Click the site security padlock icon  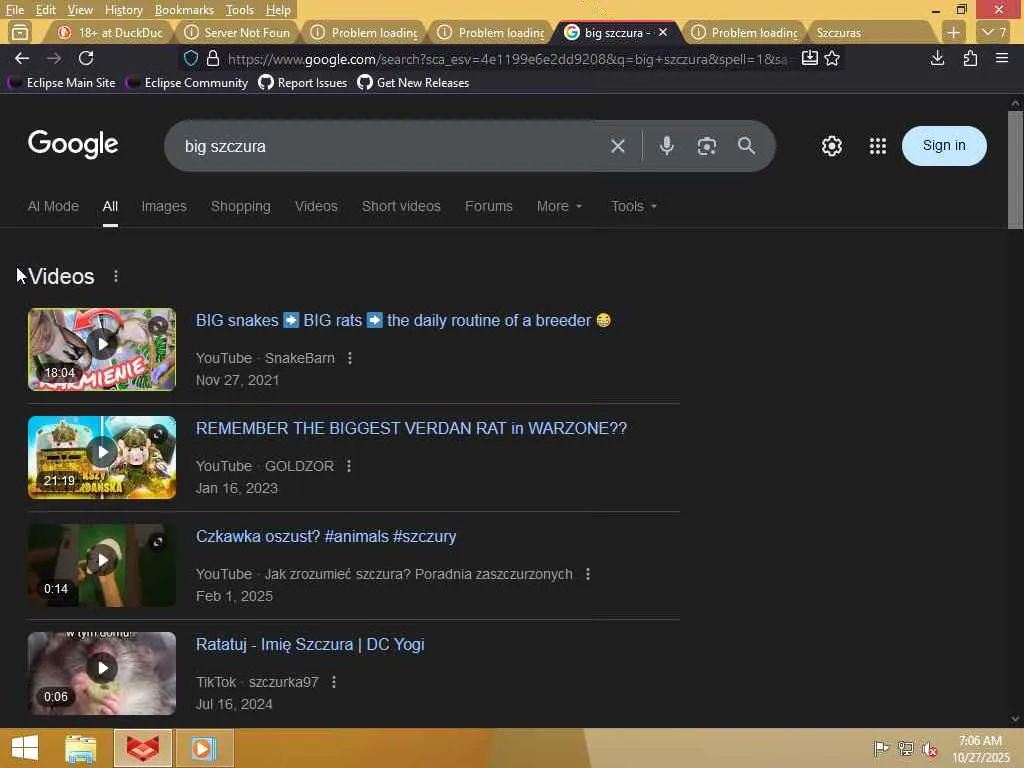point(213,58)
